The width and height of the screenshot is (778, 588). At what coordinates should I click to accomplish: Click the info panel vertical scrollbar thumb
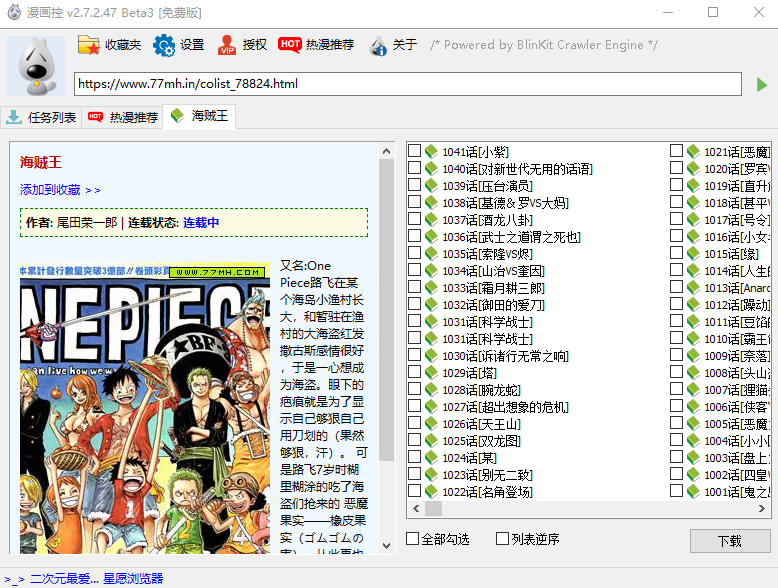pos(387,310)
